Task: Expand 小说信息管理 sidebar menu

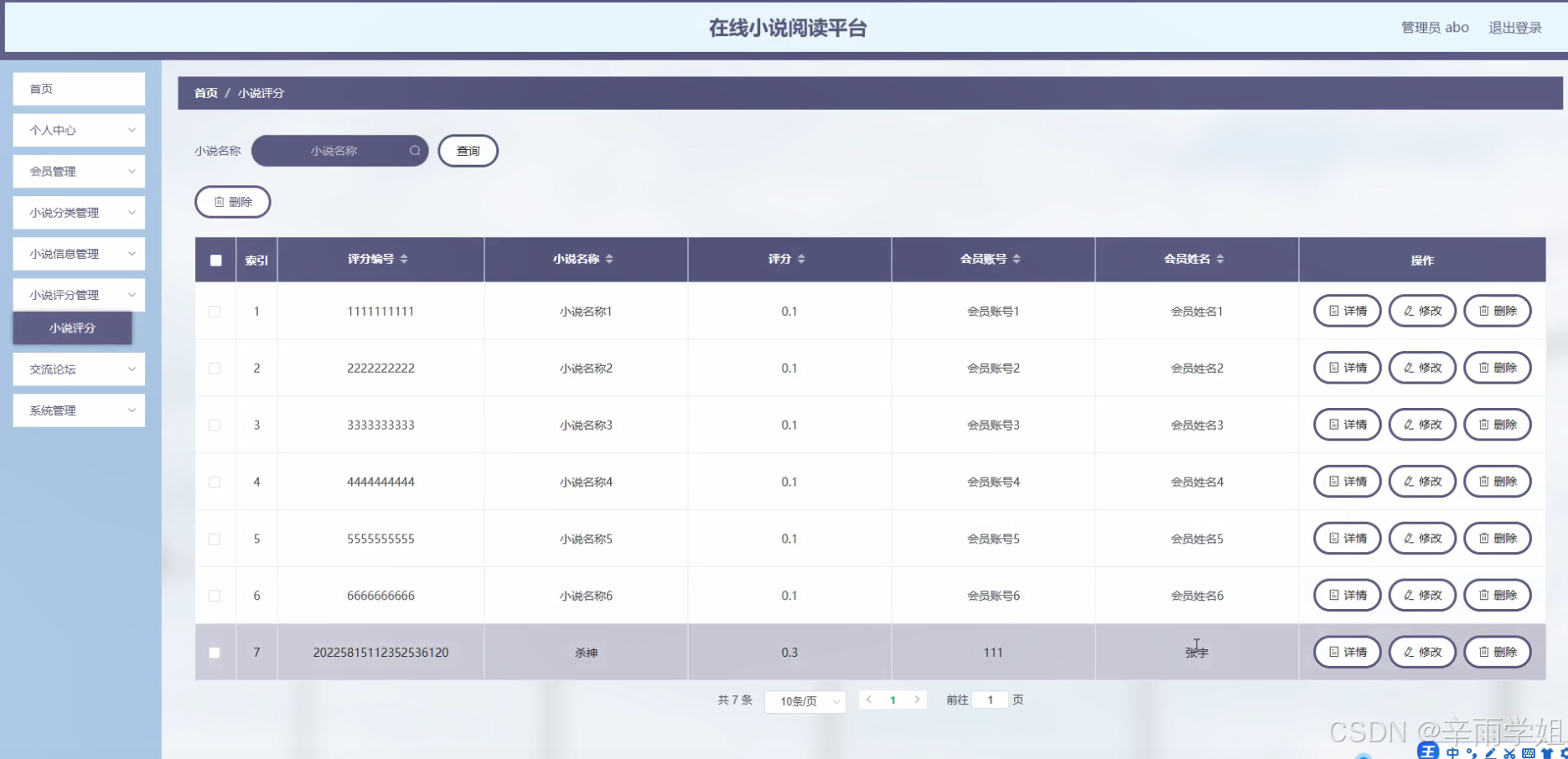Action: (x=79, y=254)
